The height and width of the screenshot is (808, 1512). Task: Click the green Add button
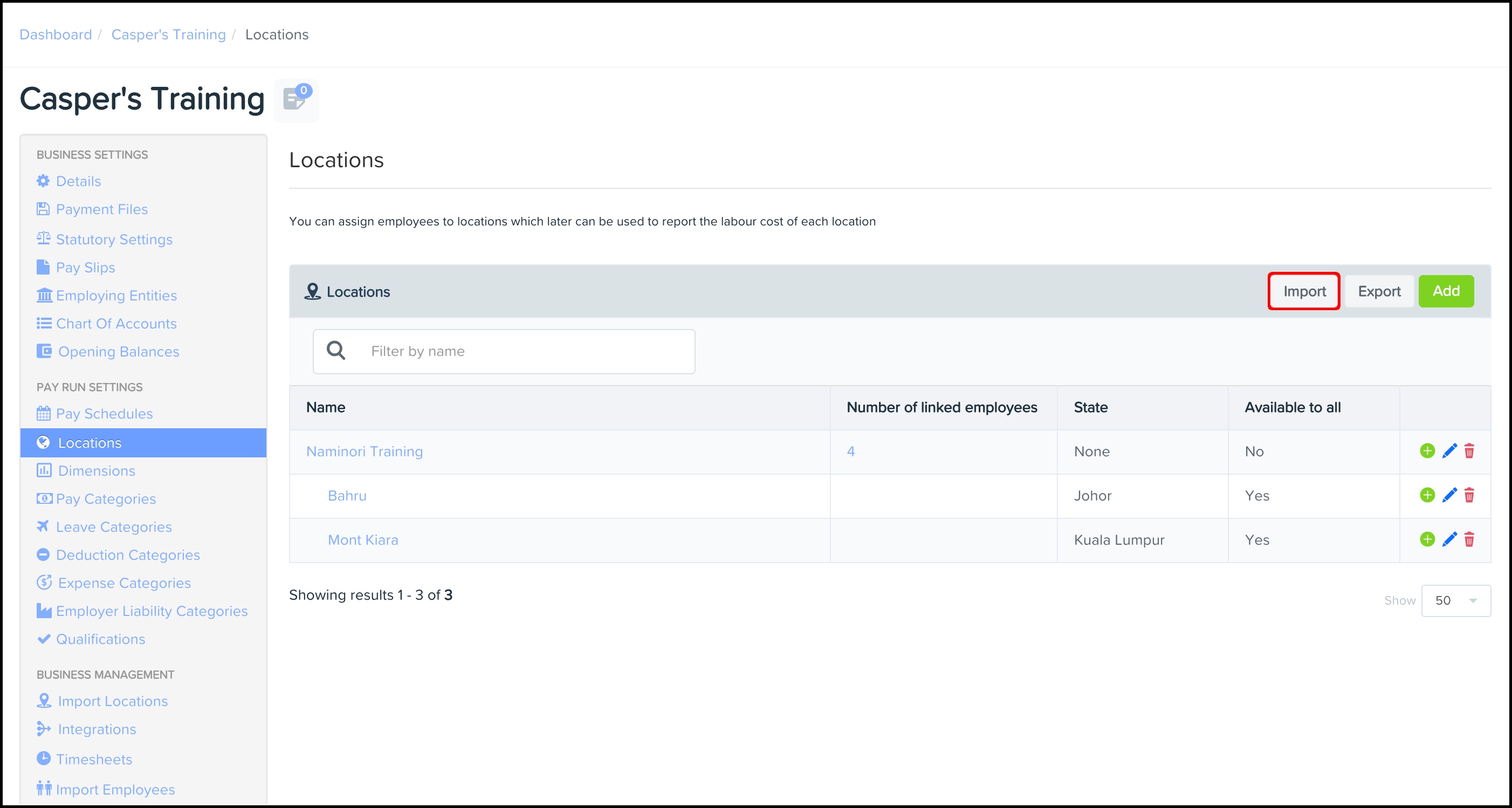(1446, 291)
